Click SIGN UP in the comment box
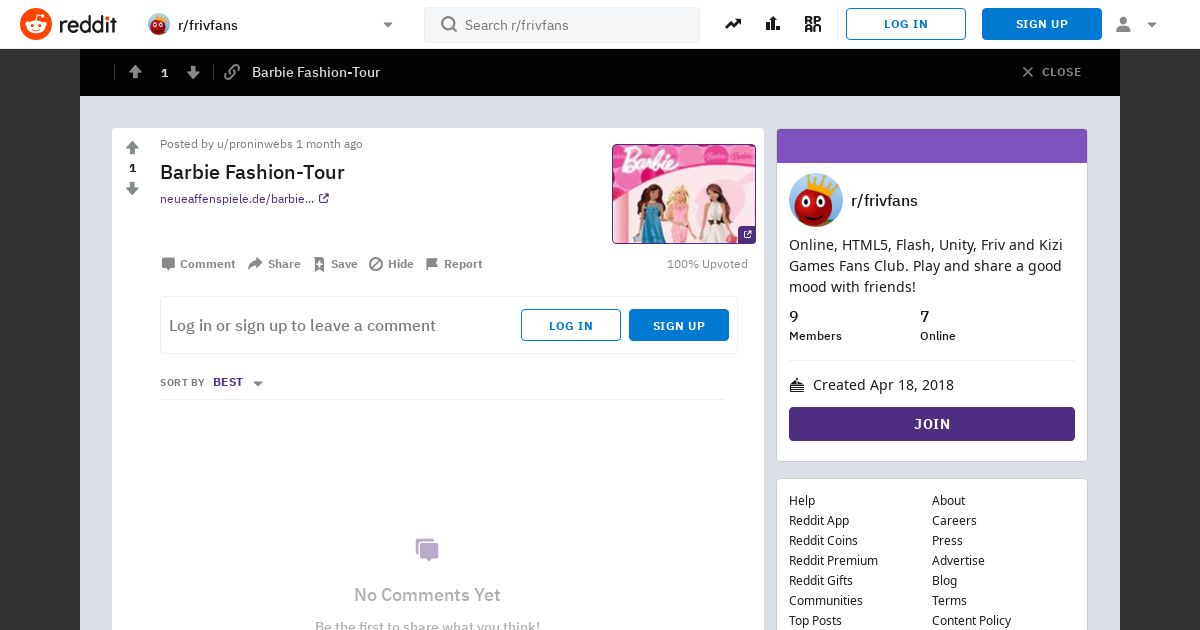The image size is (1200, 630). [679, 325]
